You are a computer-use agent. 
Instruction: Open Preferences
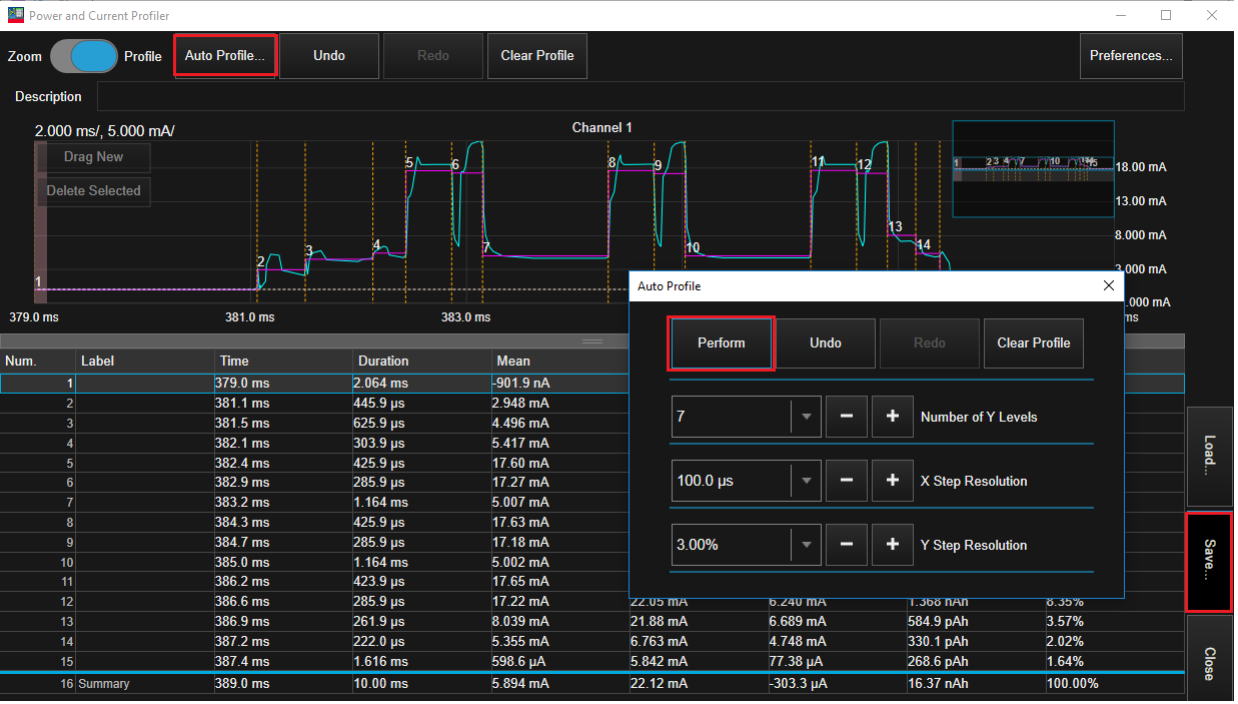coord(1131,56)
